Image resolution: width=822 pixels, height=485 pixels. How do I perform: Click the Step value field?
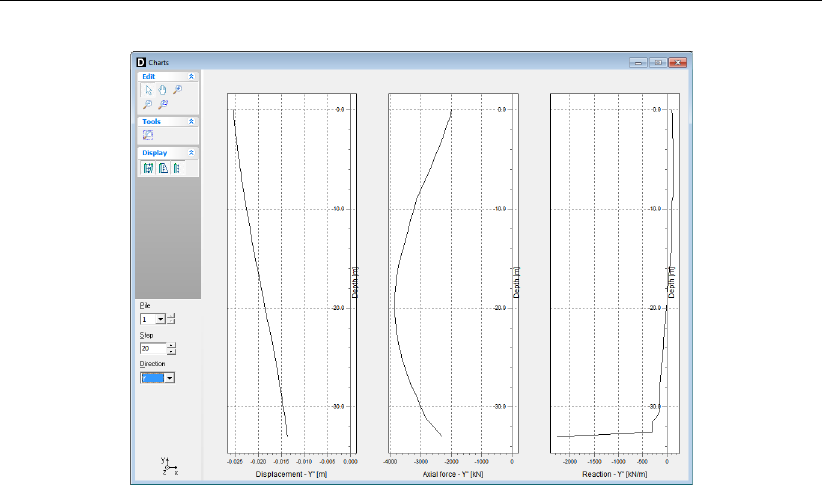[152, 348]
